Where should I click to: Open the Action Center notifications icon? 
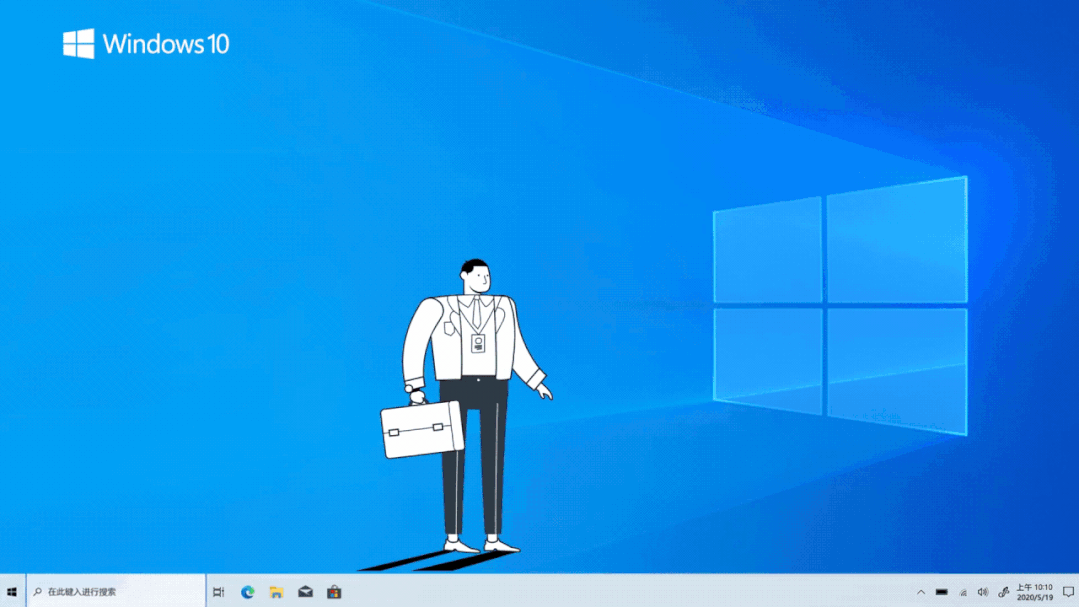point(1068,592)
